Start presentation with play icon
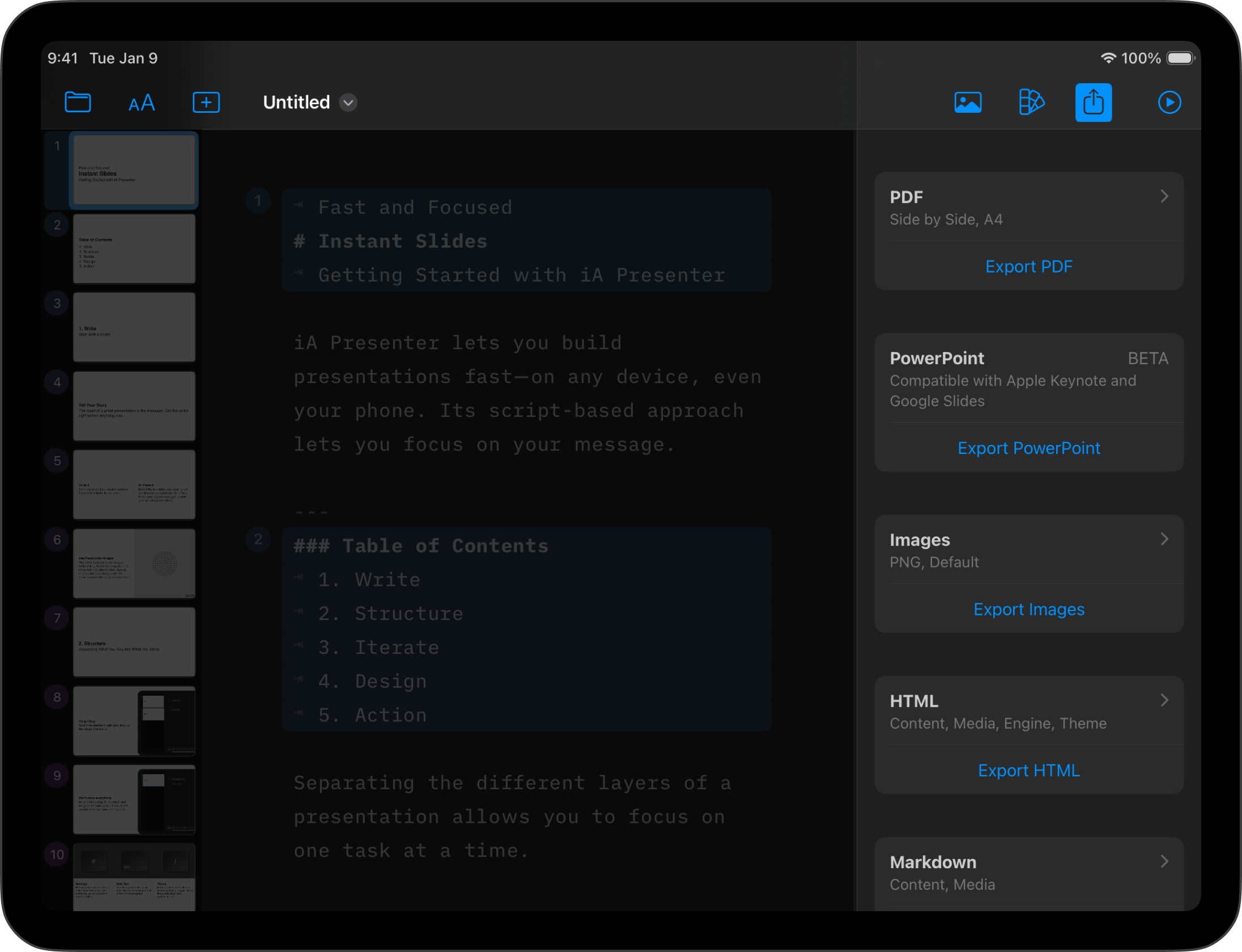The width and height of the screenshot is (1242, 952). click(x=1169, y=103)
